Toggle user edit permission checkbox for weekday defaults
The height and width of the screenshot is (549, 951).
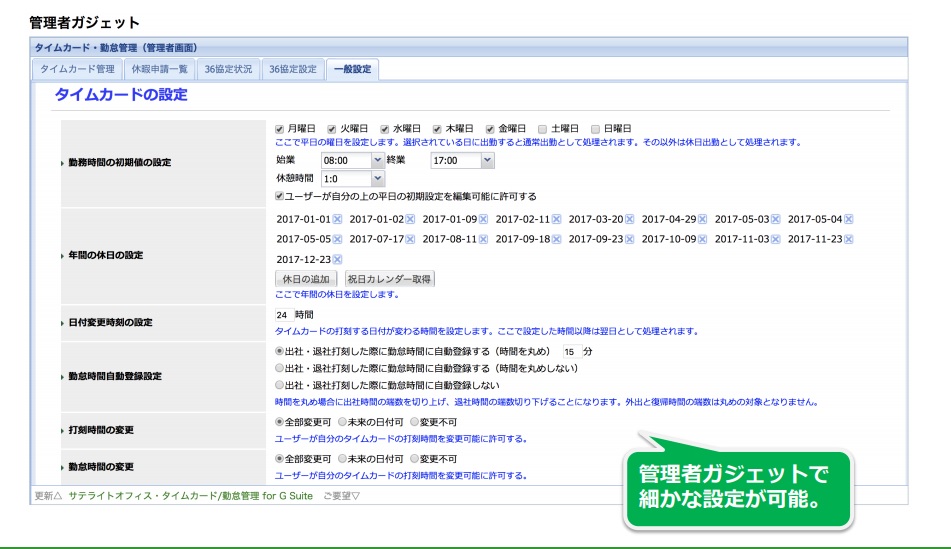click(x=280, y=196)
